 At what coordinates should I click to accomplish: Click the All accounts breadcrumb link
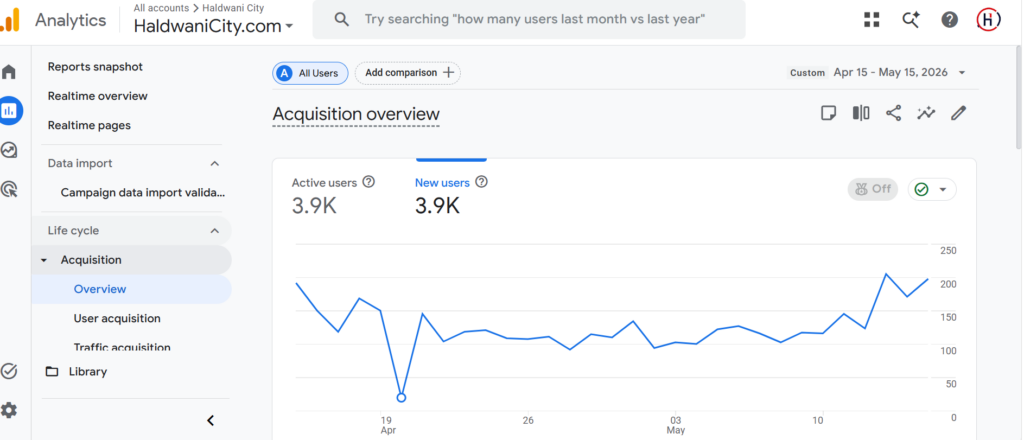161,8
